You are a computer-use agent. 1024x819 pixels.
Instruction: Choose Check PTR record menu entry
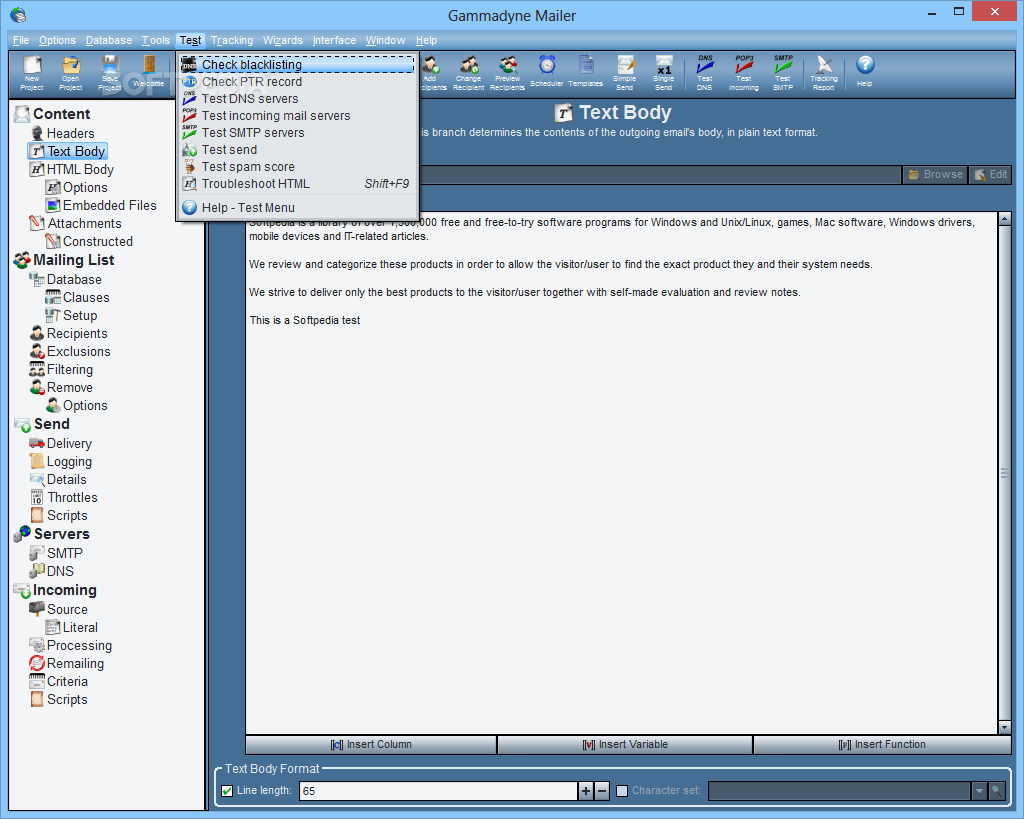[x=298, y=82]
